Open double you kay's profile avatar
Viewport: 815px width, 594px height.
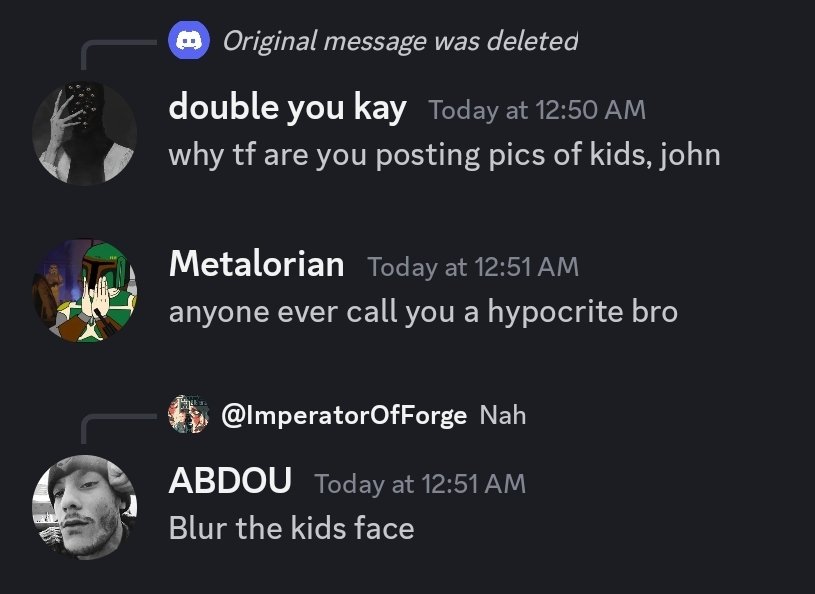(84, 133)
